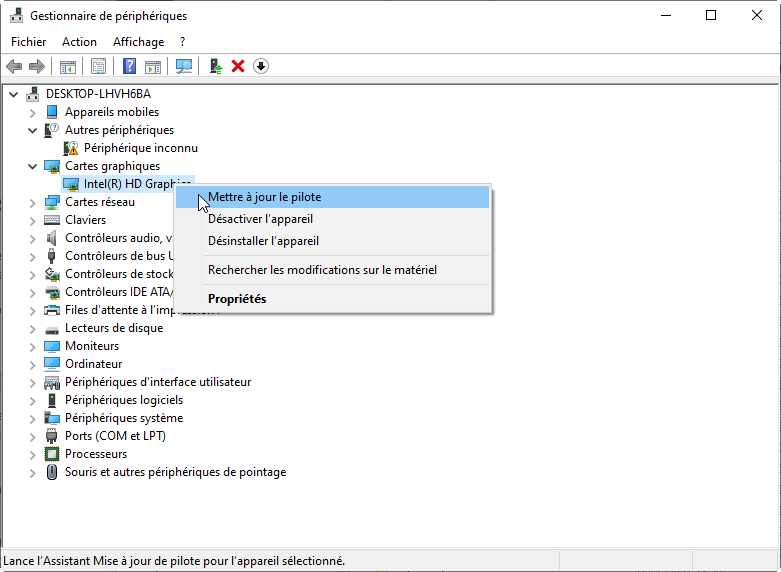
Task: Expand Souris et autres périphériques node
Action: point(32,472)
